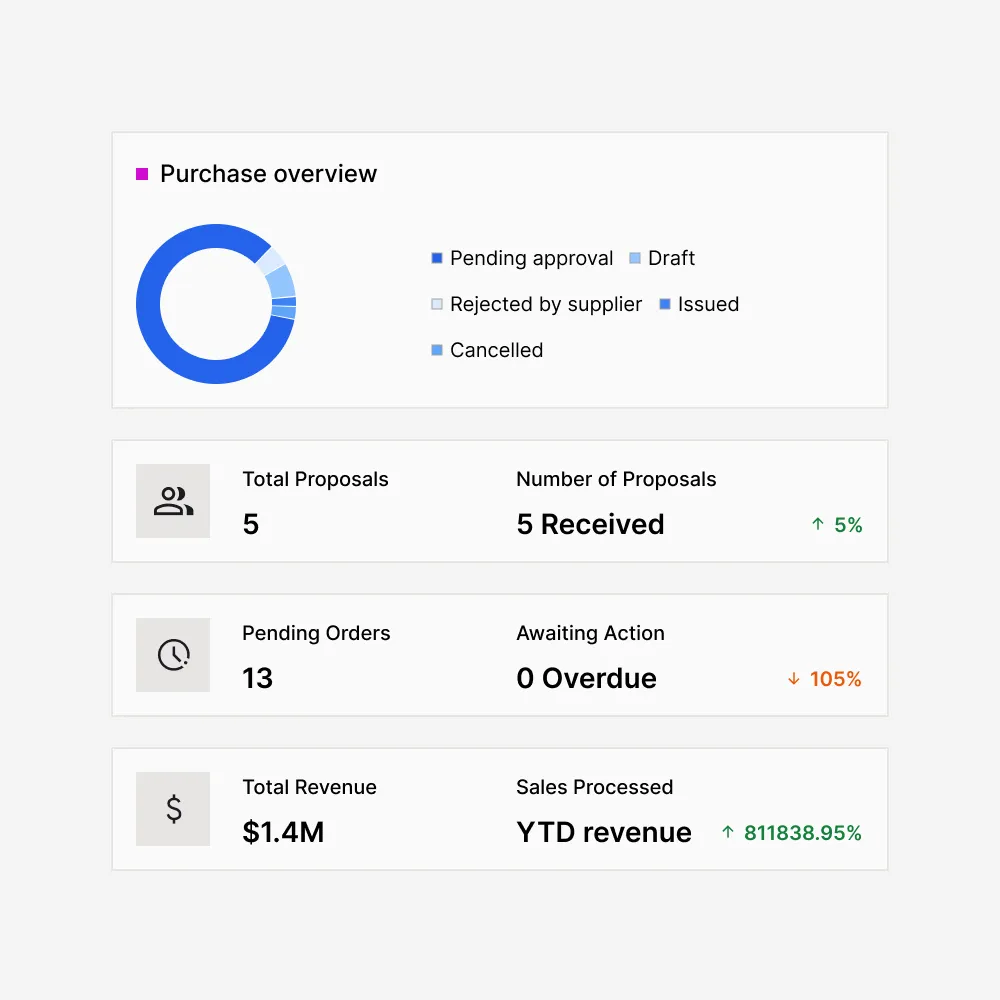The image size is (1000, 1000).
Task: Click the 0 Overdue value
Action: [x=586, y=679]
